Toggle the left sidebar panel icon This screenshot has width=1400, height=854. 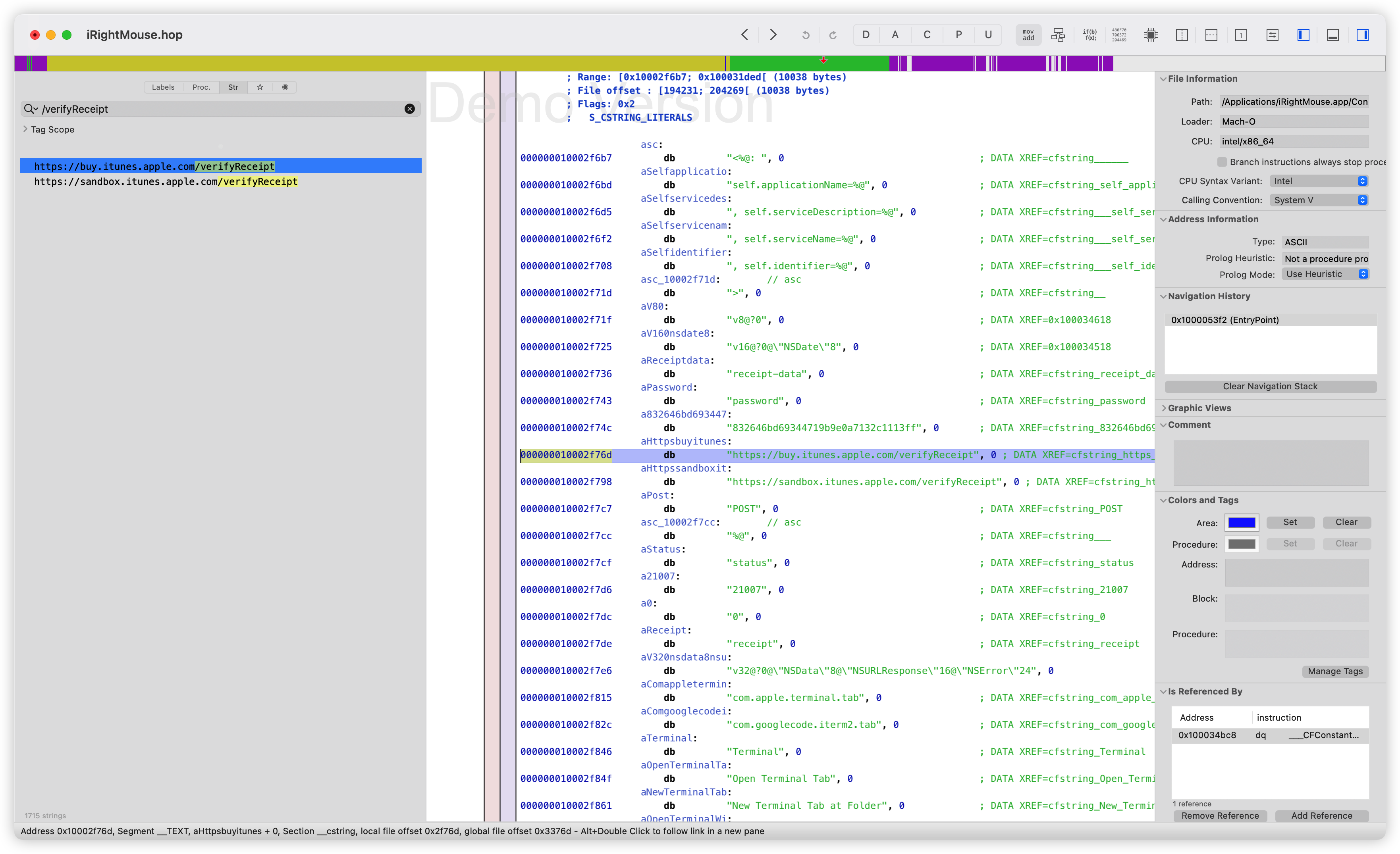click(x=1303, y=35)
